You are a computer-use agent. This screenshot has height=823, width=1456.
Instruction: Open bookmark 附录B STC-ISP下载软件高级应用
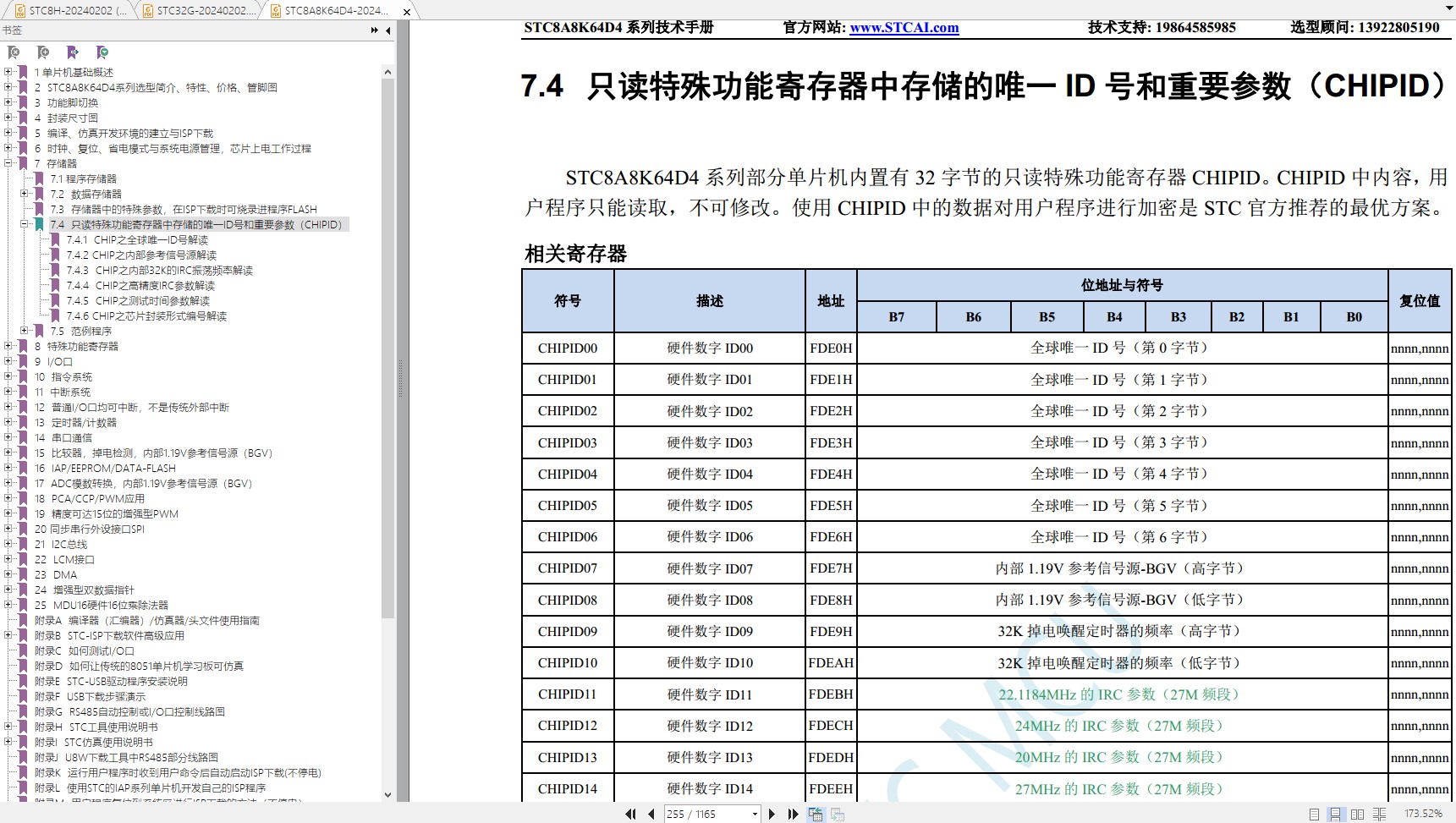point(109,635)
